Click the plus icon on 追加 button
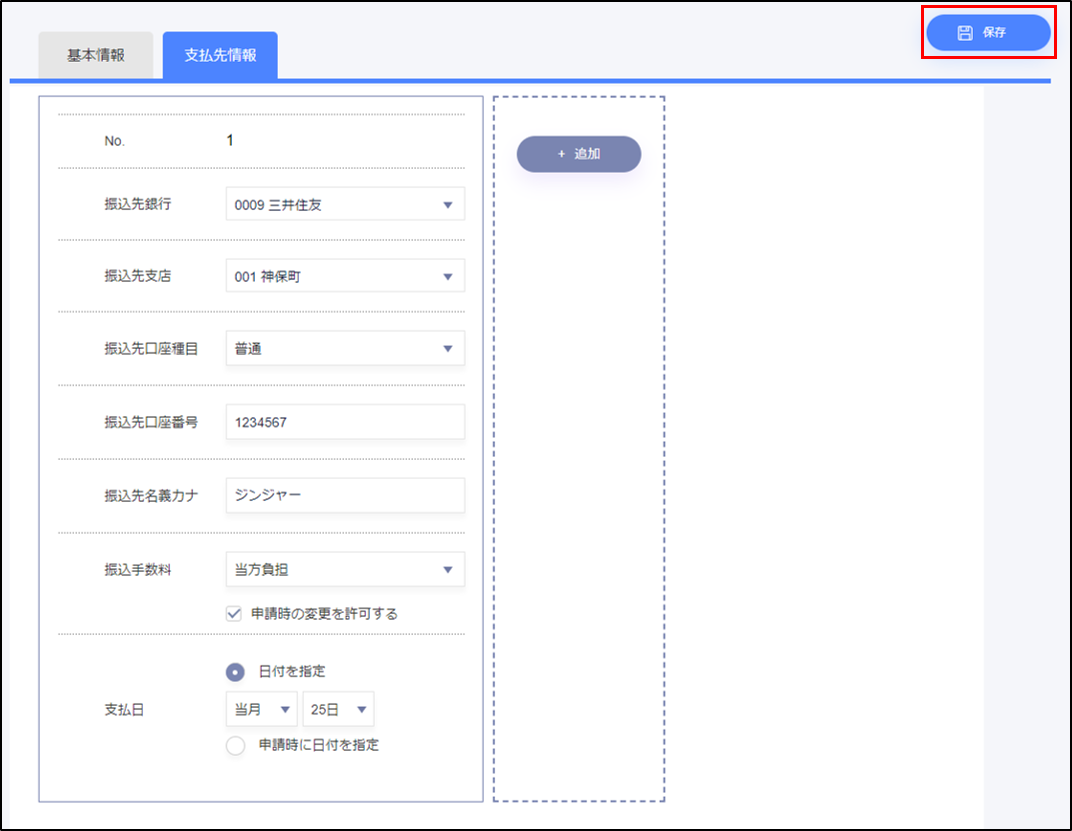Viewport: 1072px width, 831px height. [x=561, y=154]
